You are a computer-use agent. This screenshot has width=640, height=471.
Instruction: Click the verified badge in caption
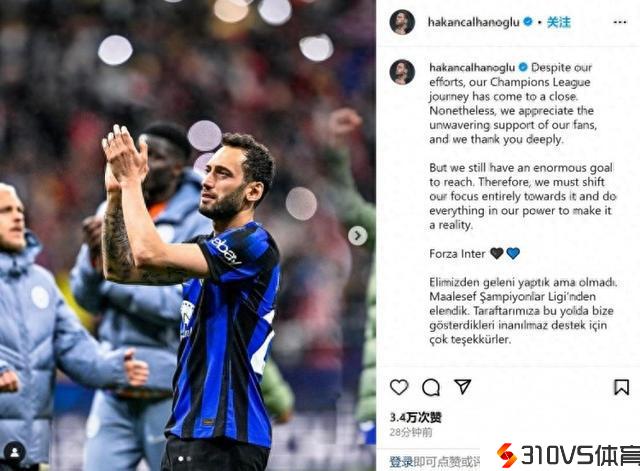(x=523, y=67)
